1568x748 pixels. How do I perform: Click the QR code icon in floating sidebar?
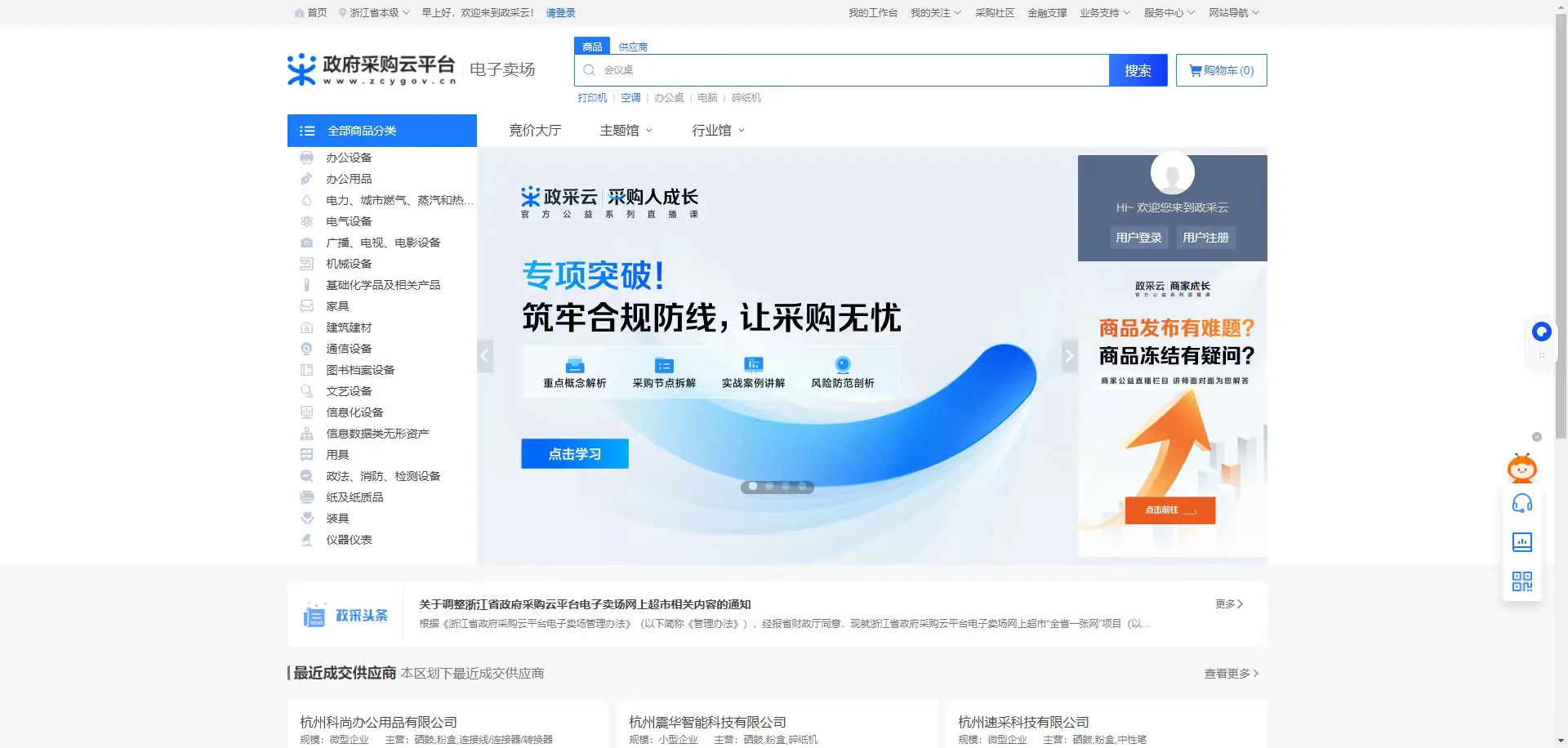1521,581
